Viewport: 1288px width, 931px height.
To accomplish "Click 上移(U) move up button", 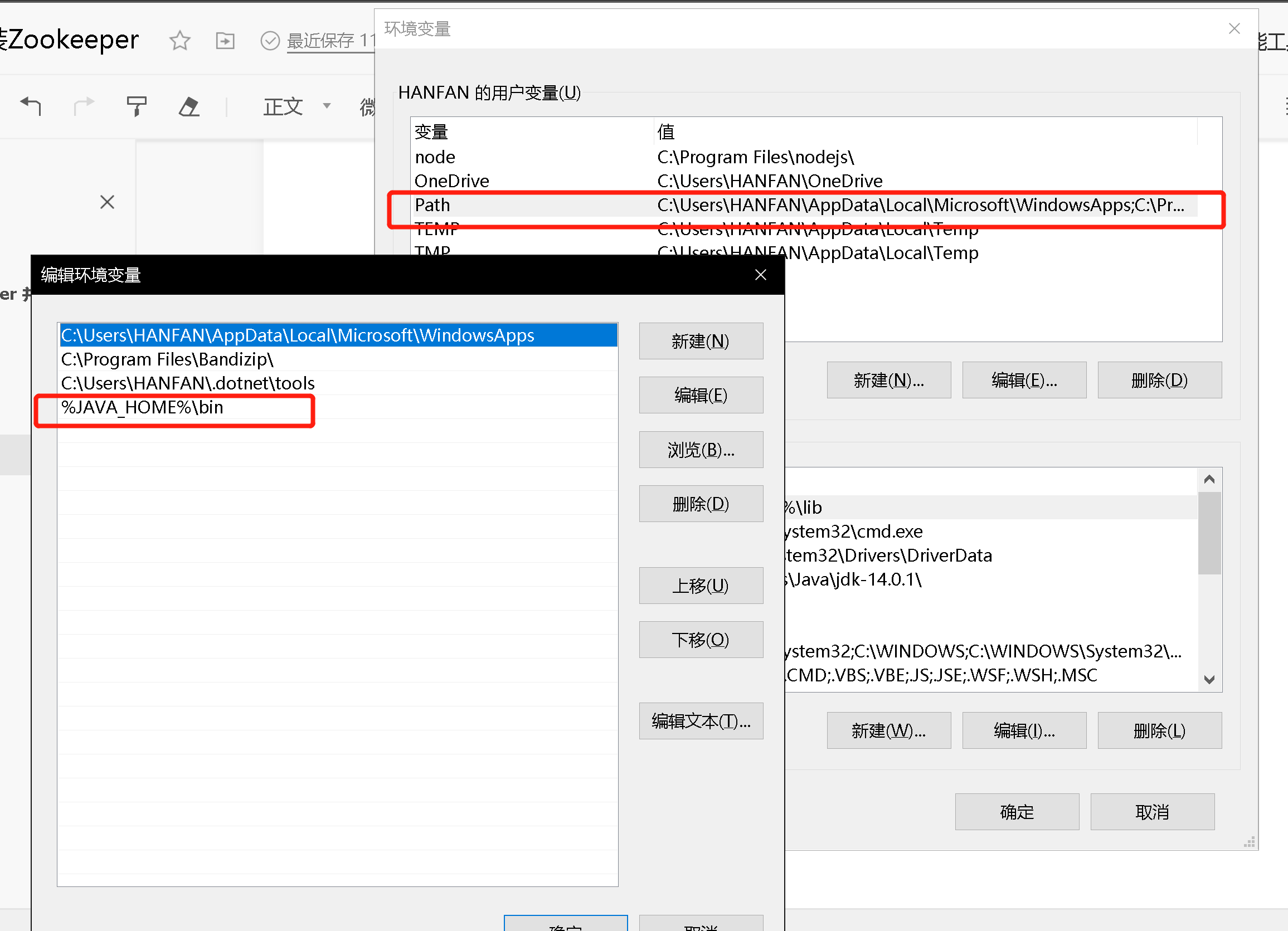I will [x=701, y=585].
